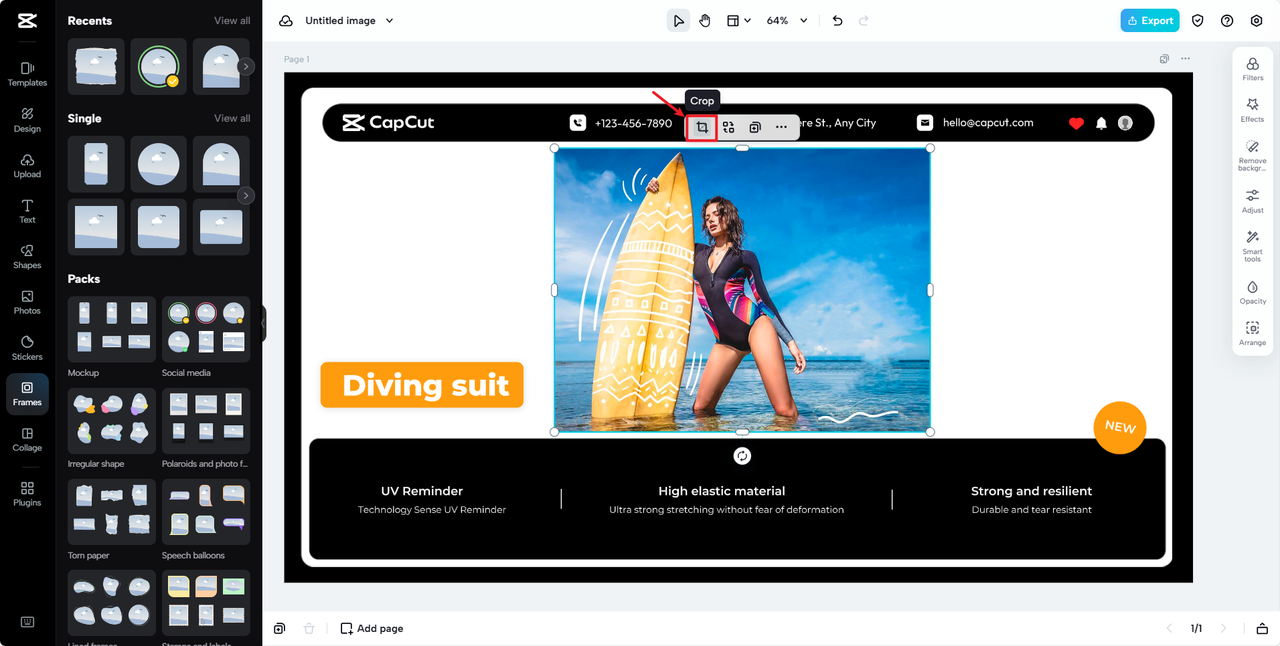Open the Filters panel
Screen dimensions: 1280x646
pos(1252,70)
